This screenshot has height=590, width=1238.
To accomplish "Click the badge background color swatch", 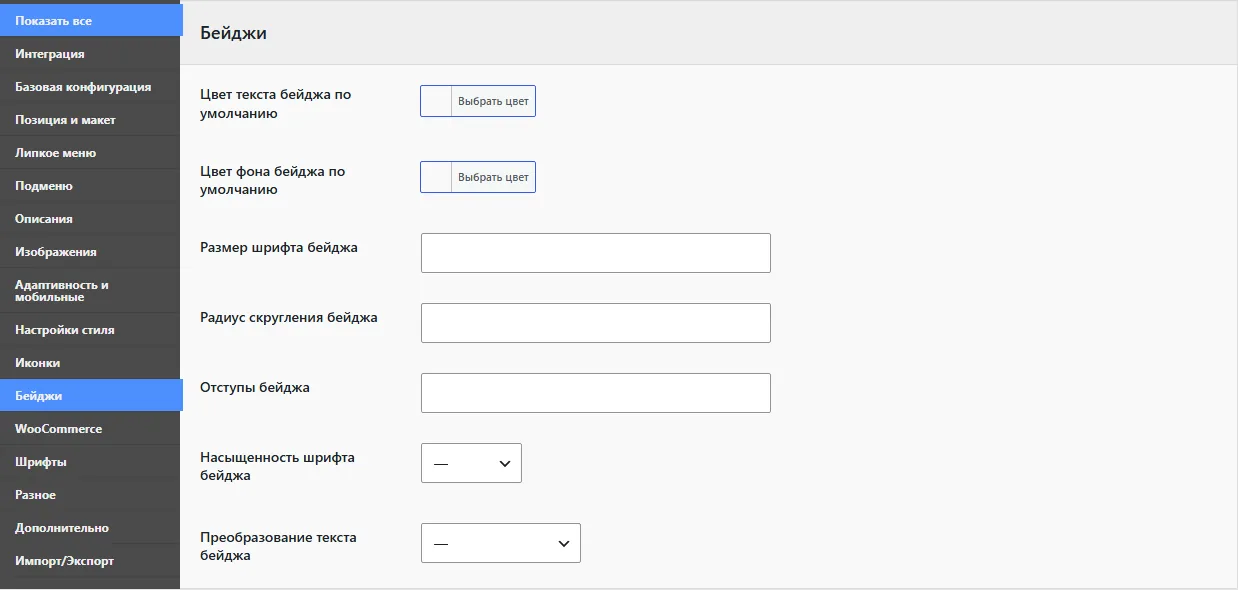I will [x=436, y=177].
